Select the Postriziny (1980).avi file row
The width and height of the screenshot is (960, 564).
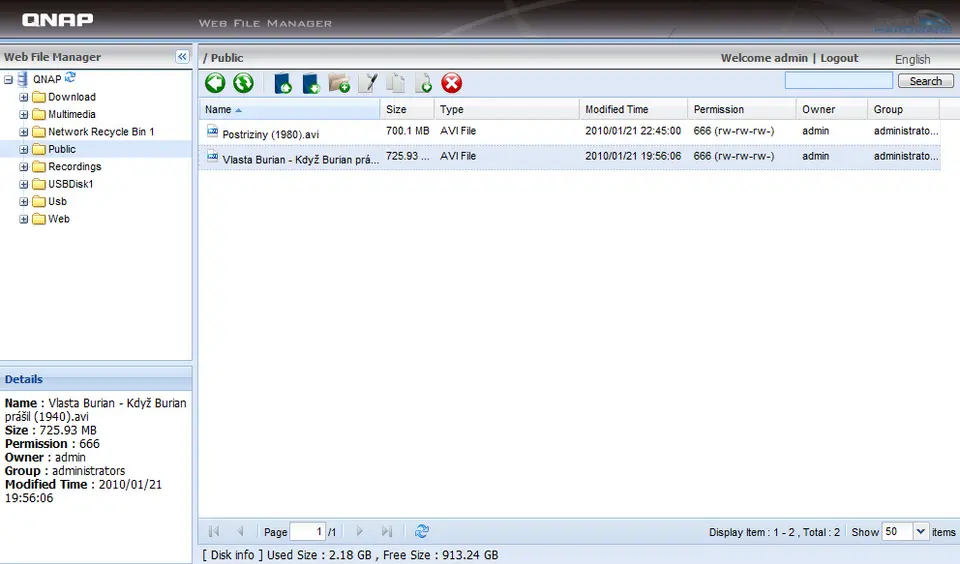[271, 133]
